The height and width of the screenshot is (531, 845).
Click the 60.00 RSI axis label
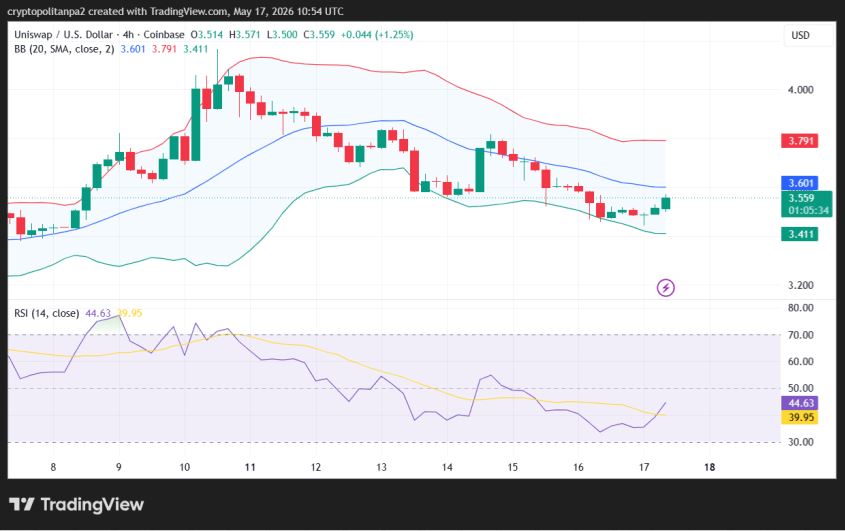(x=801, y=361)
